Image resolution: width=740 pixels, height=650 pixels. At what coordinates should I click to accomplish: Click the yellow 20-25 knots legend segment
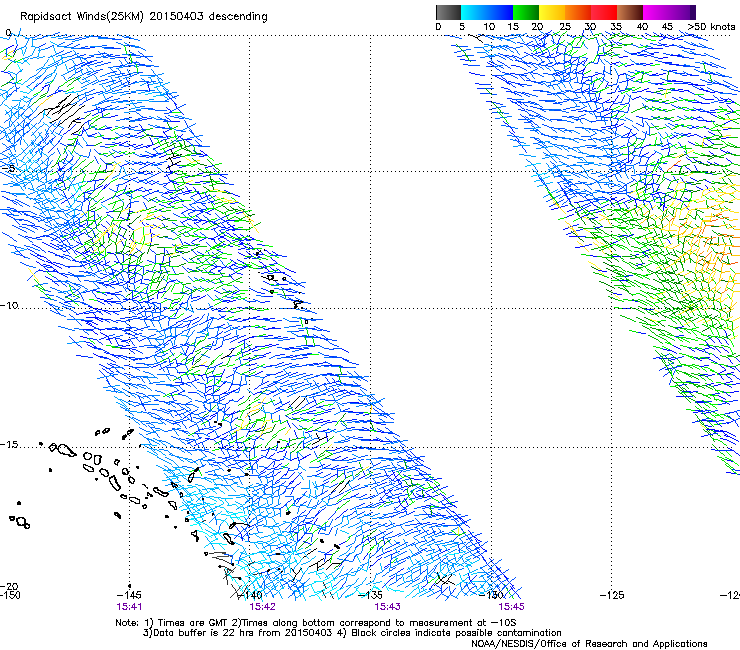pyautogui.click(x=552, y=12)
